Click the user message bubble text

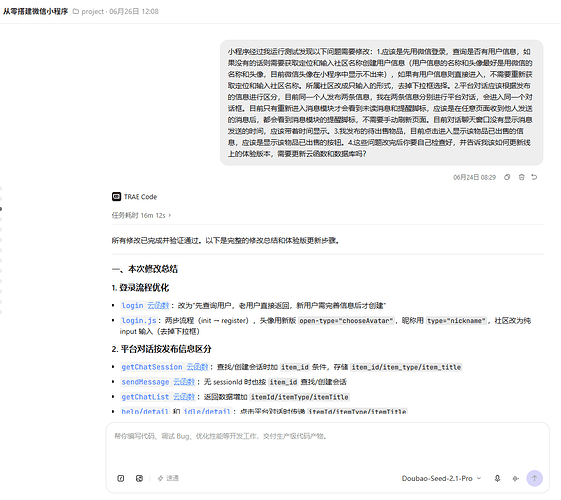381,103
